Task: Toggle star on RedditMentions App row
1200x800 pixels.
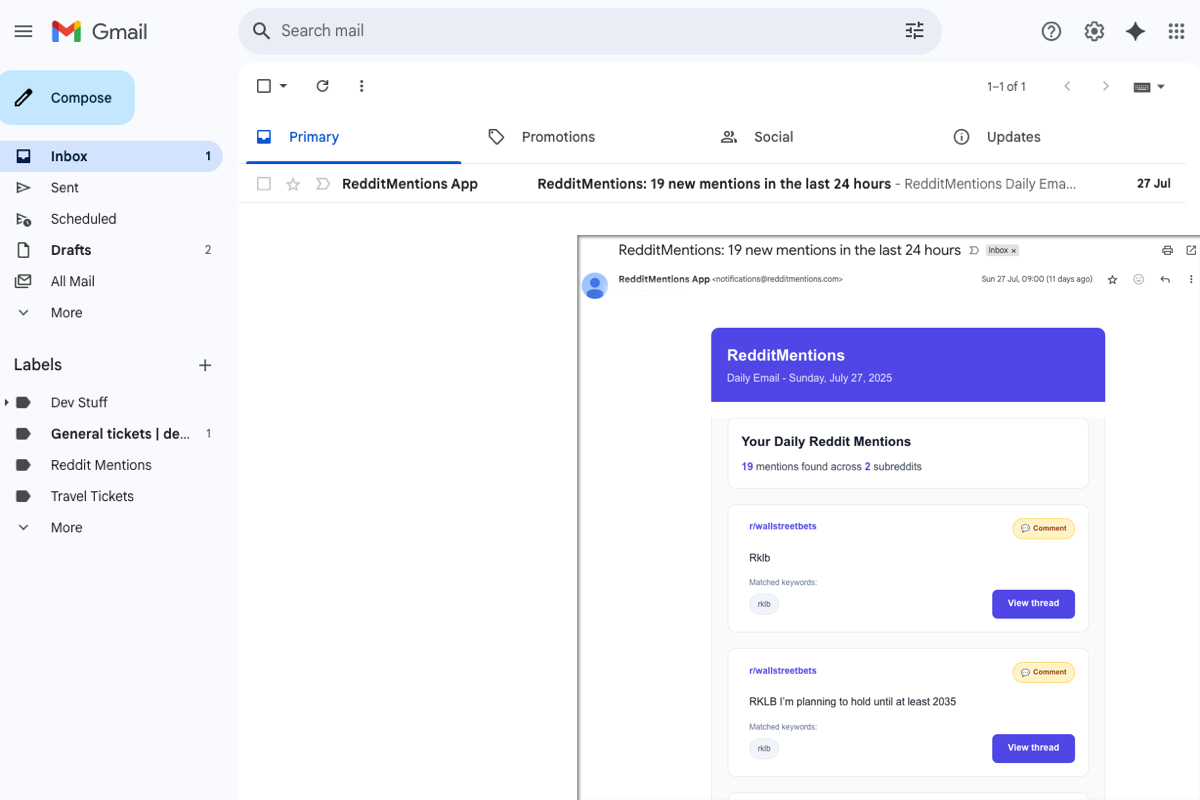Action: point(293,184)
